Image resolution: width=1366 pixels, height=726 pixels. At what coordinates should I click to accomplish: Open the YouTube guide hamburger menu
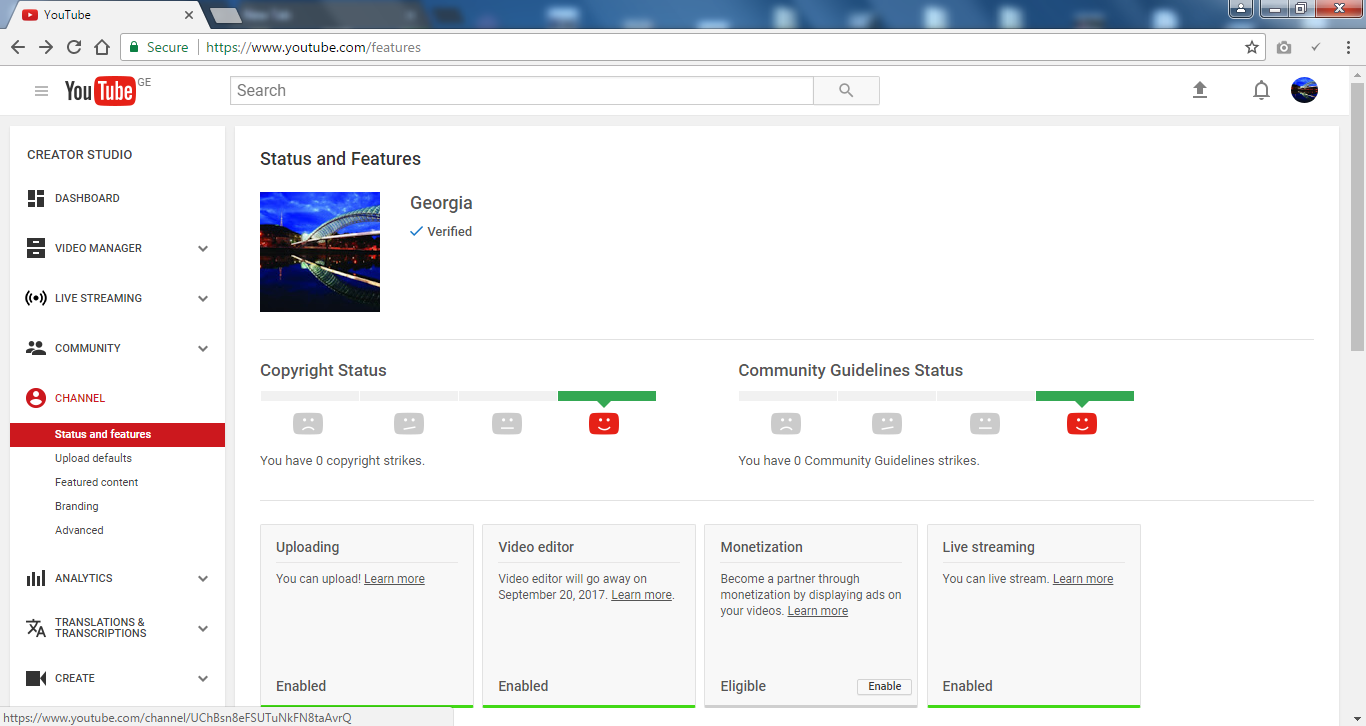pos(41,91)
